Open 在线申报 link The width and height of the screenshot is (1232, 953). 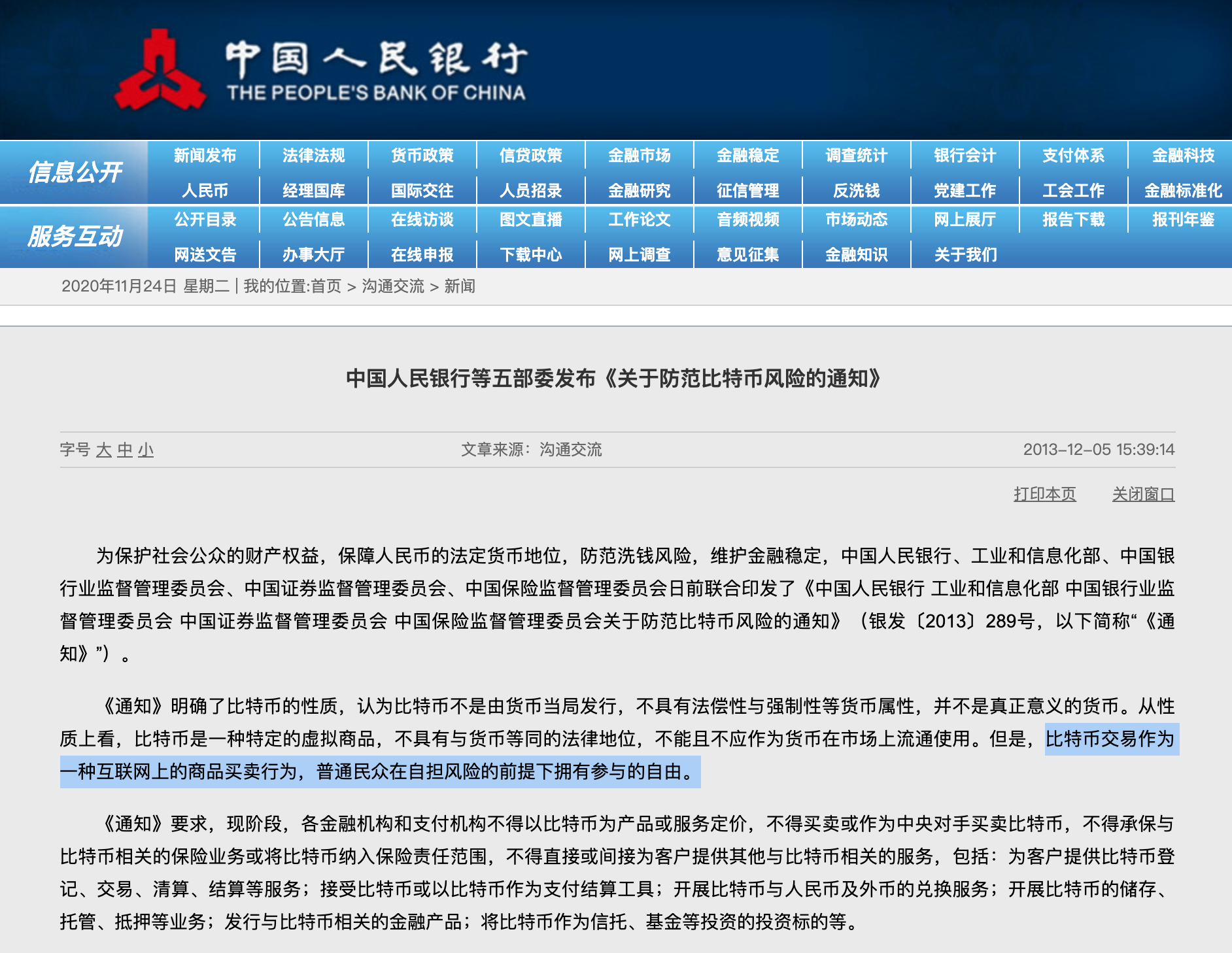tap(422, 255)
